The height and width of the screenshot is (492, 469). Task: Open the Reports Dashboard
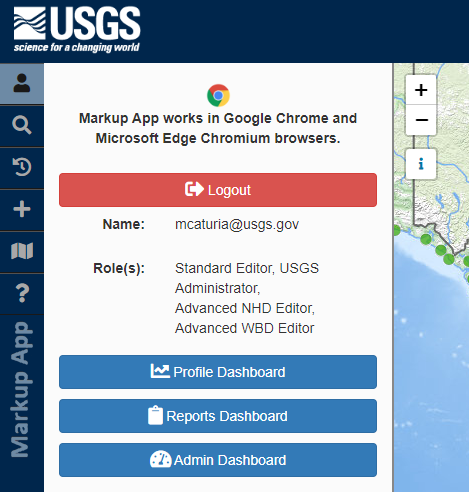coord(218,416)
